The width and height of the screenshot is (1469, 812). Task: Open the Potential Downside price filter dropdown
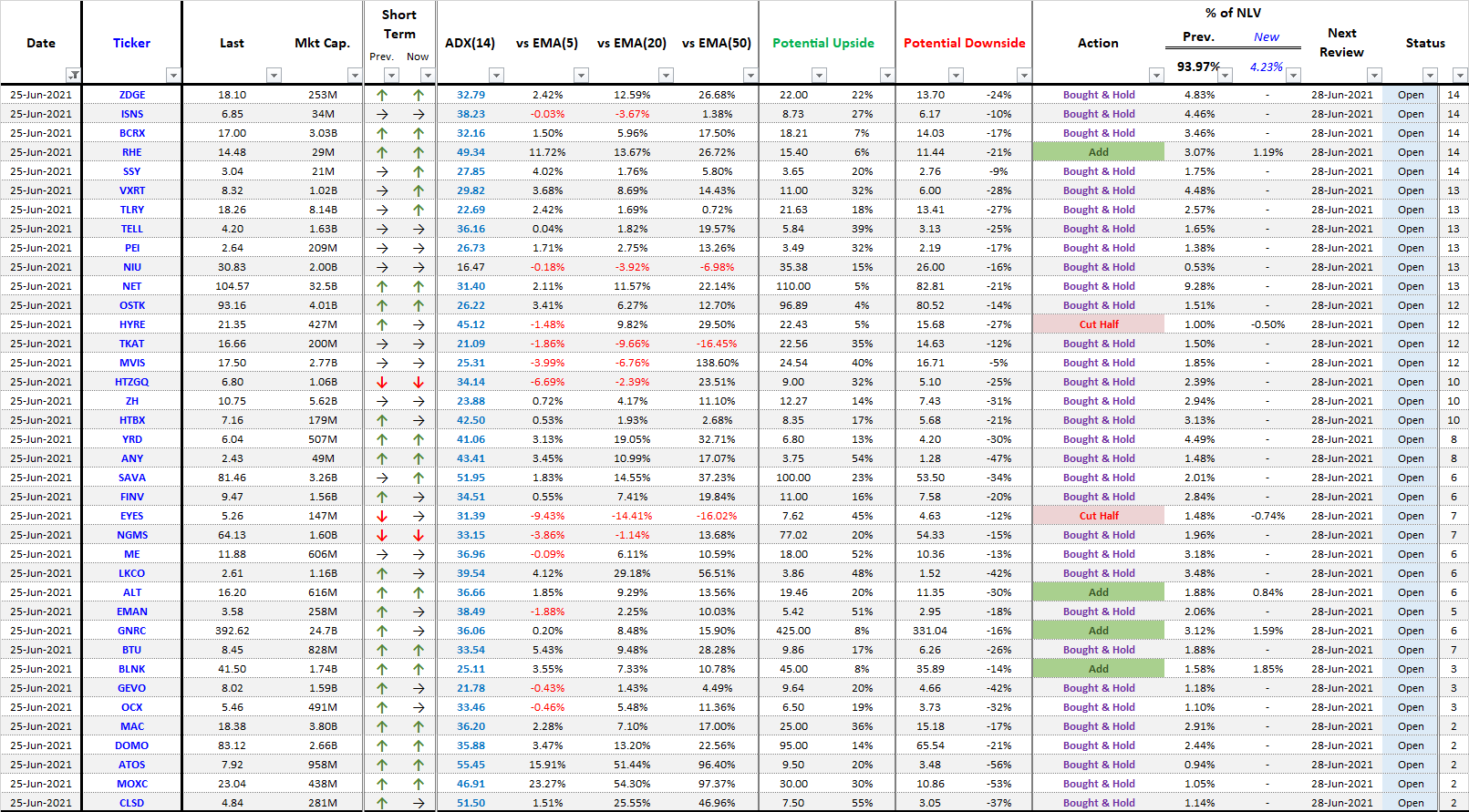point(956,75)
